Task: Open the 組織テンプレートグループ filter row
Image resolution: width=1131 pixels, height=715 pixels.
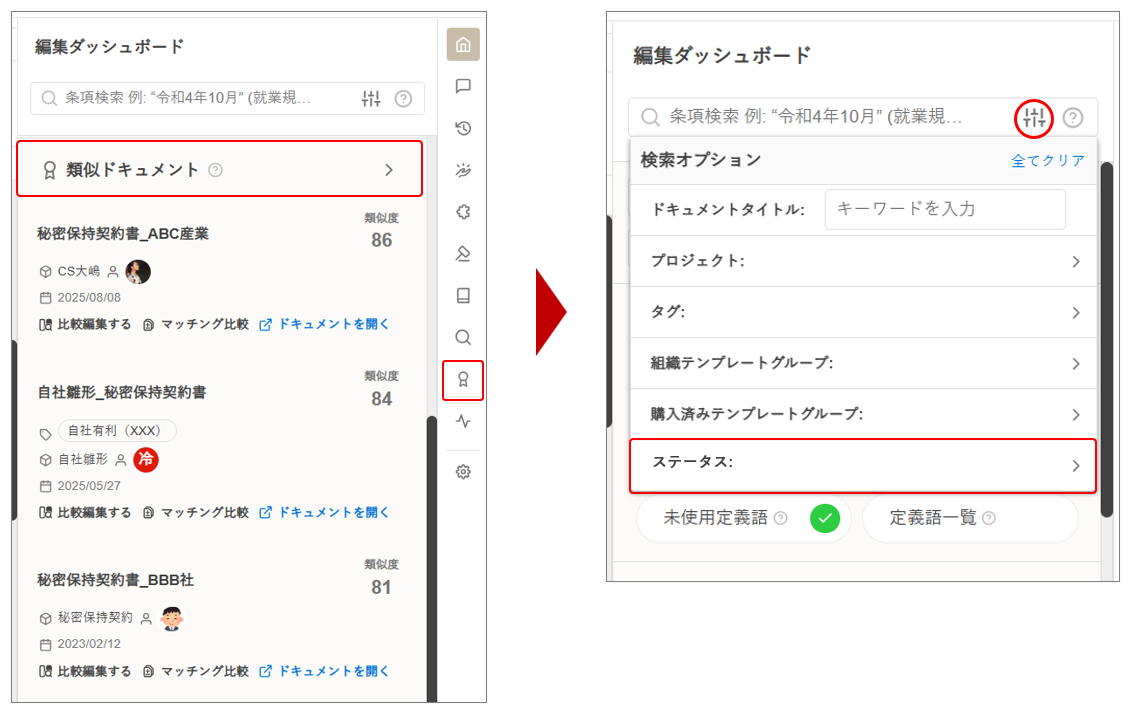Action: pyautogui.click(x=862, y=363)
